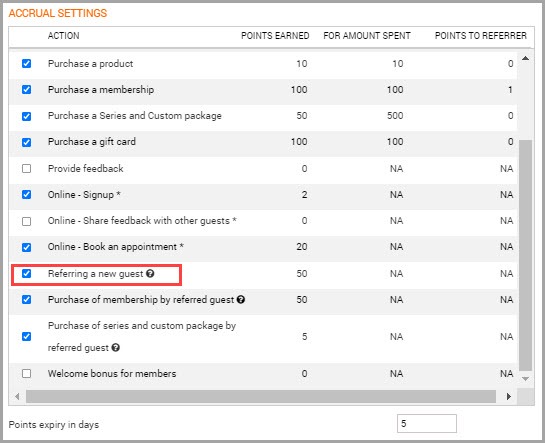Click the POINTS EARNED column header
Screen dimensions: 545x443
click(x=275, y=36)
